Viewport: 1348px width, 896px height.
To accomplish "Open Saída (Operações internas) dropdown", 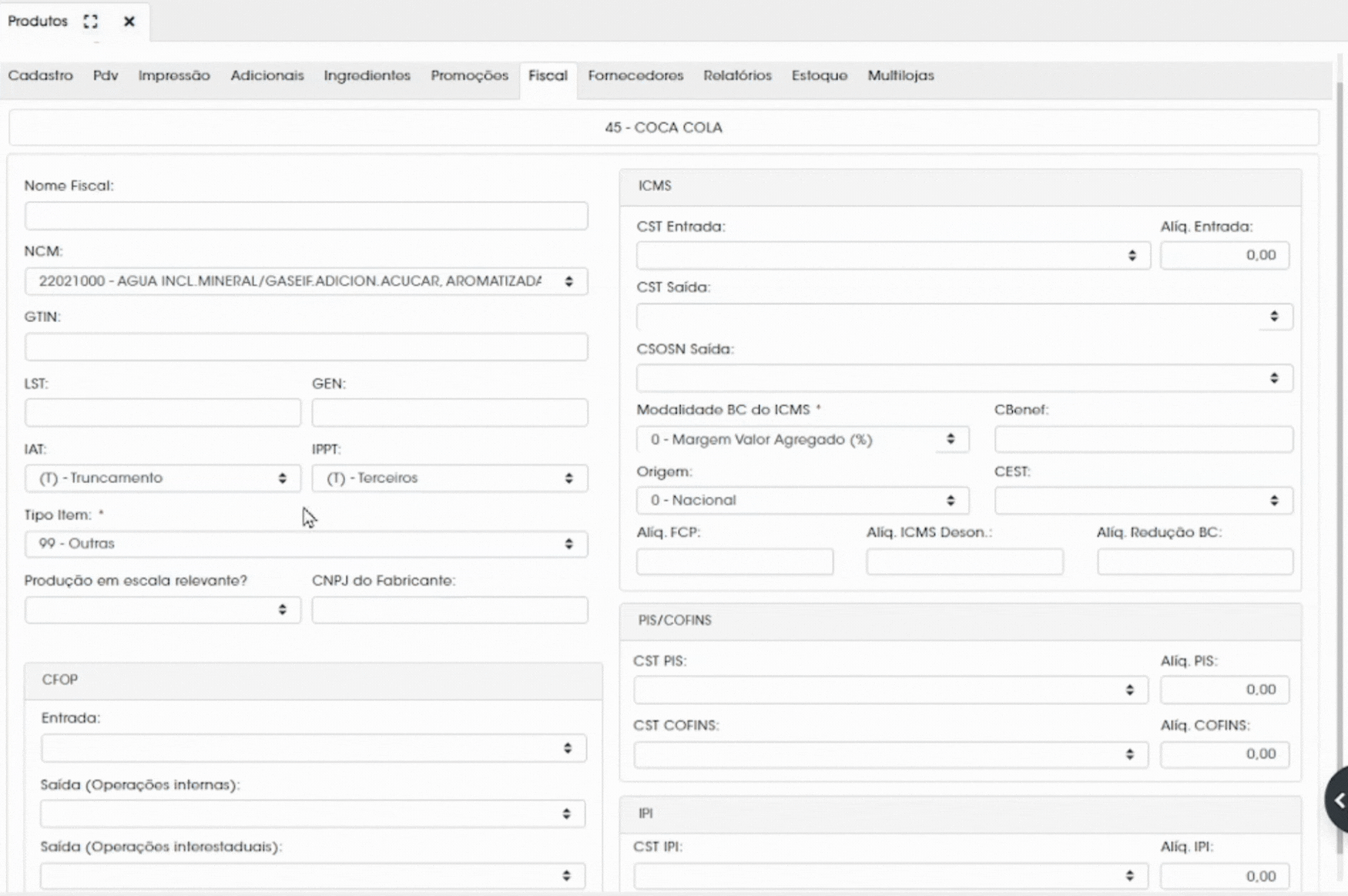I will (x=313, y=814).
